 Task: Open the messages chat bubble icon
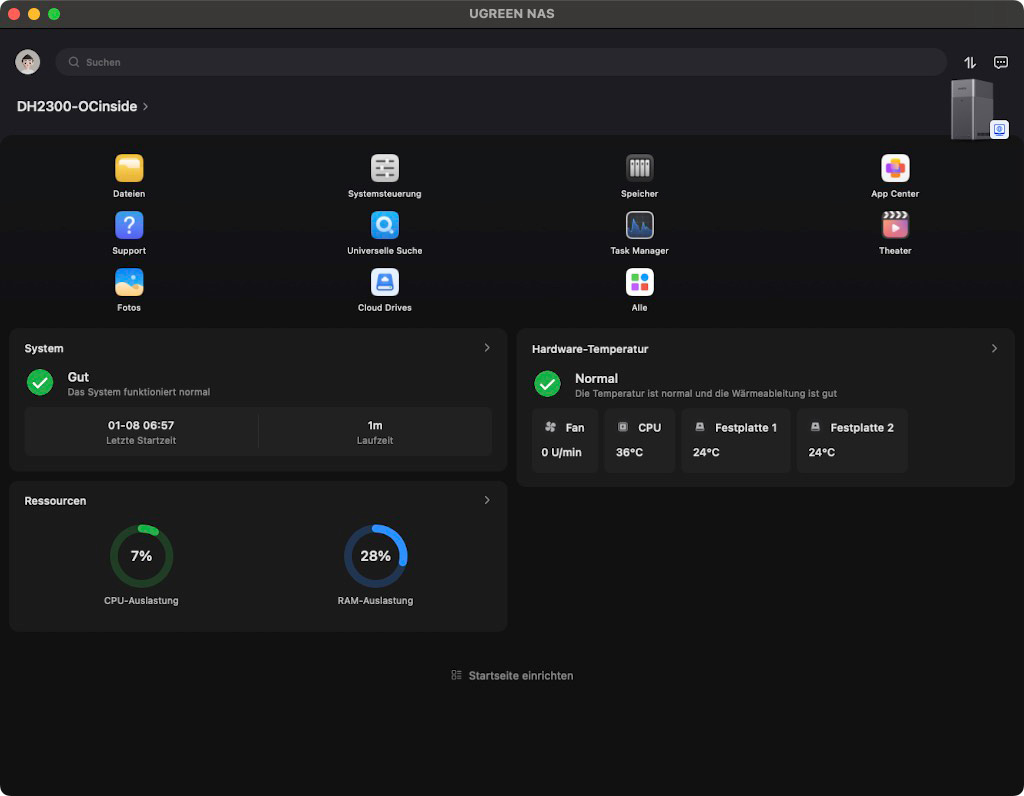pyautogui.click(x=1001, y=62)
